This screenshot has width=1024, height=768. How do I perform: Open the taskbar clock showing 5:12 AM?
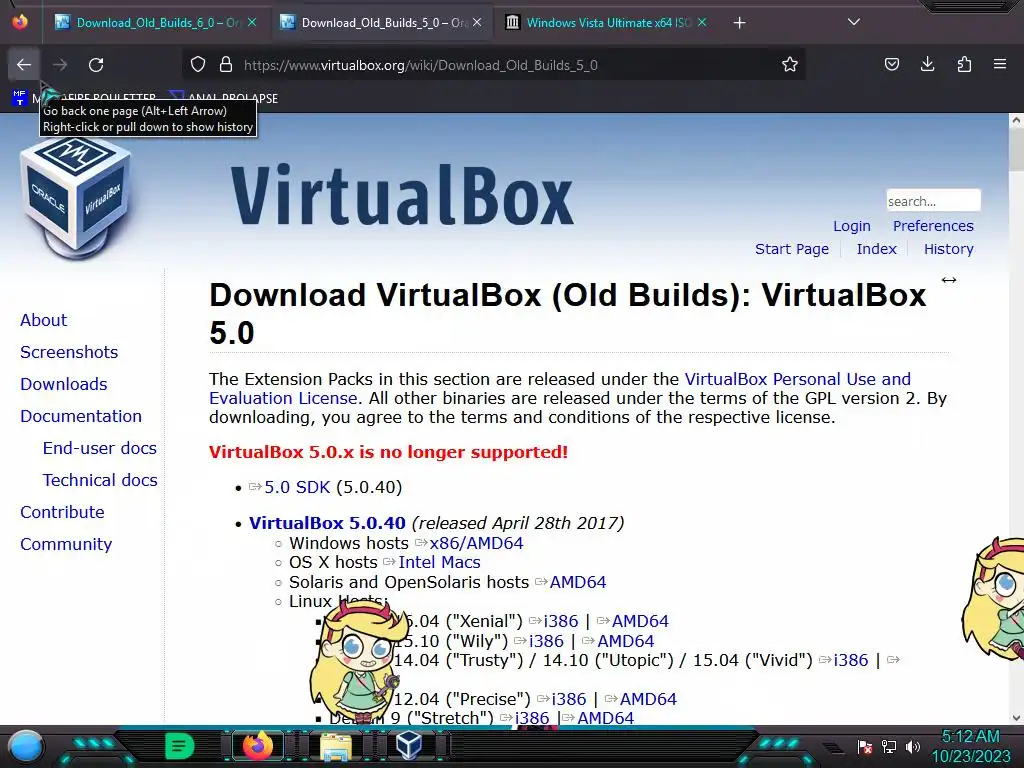(970, 746)
